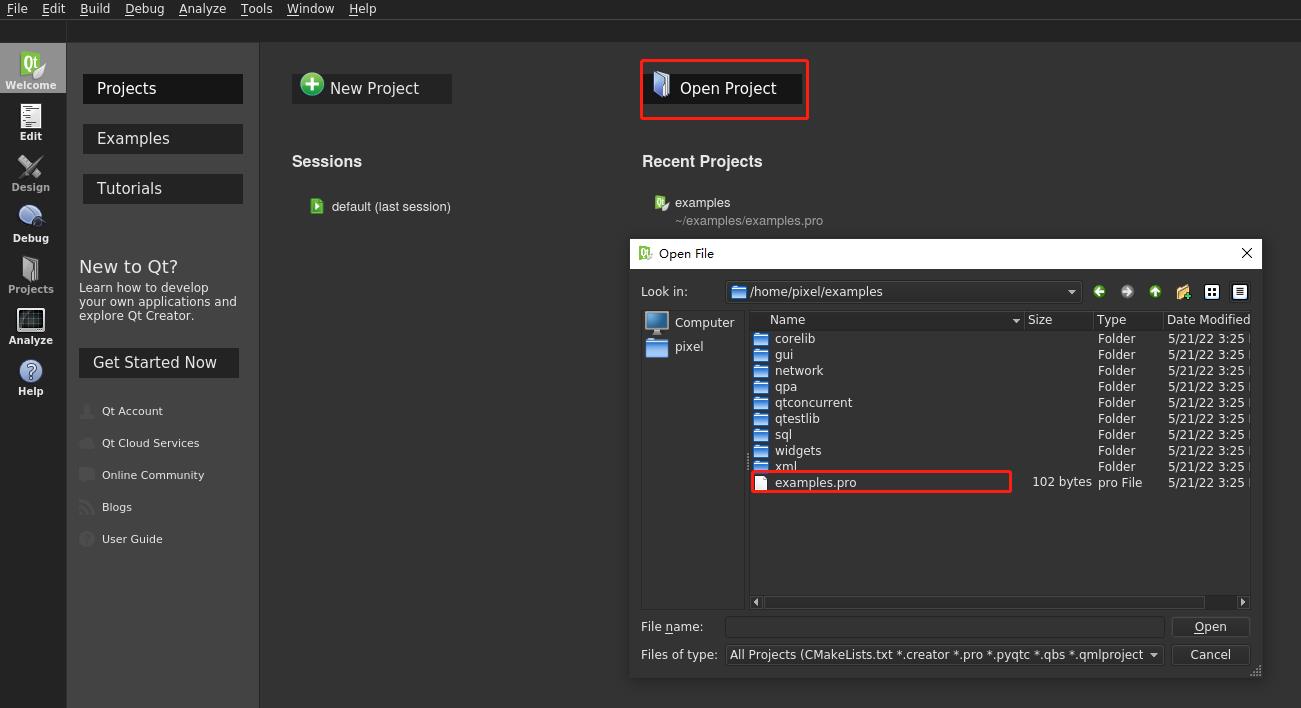Image resolution: width=1301 pixels, height=708 pixels.
Task: Click into the File name field
Action: coord(944,627)
